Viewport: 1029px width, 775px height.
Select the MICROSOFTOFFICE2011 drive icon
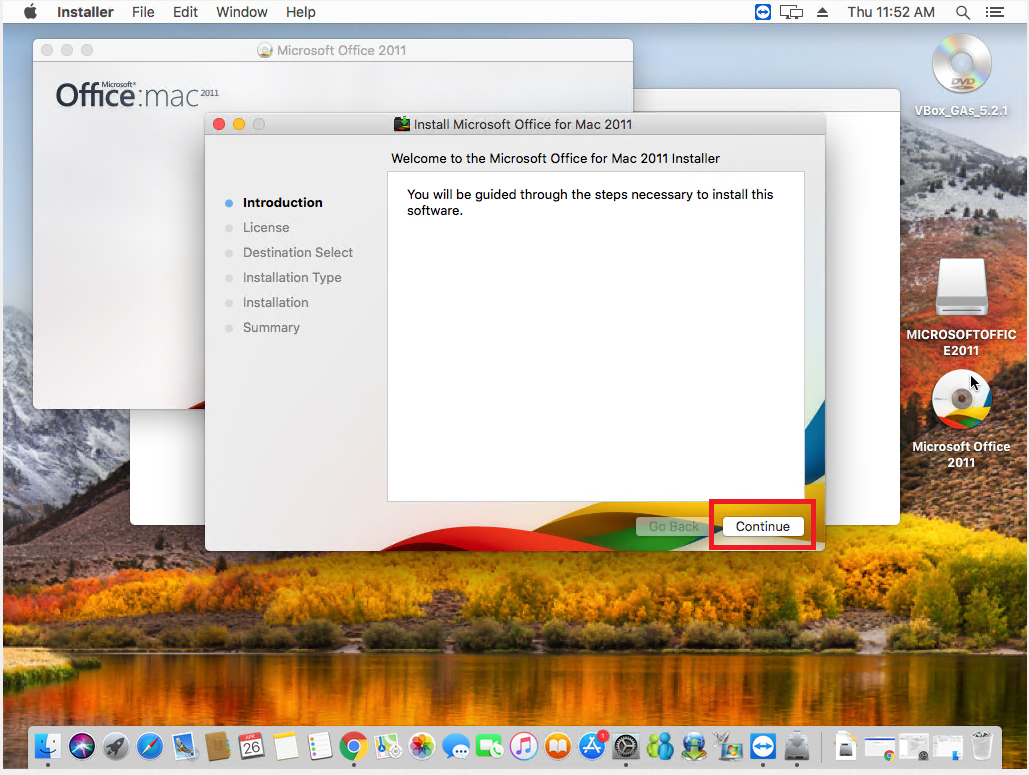pyautogui.click(x=961, y=289)
